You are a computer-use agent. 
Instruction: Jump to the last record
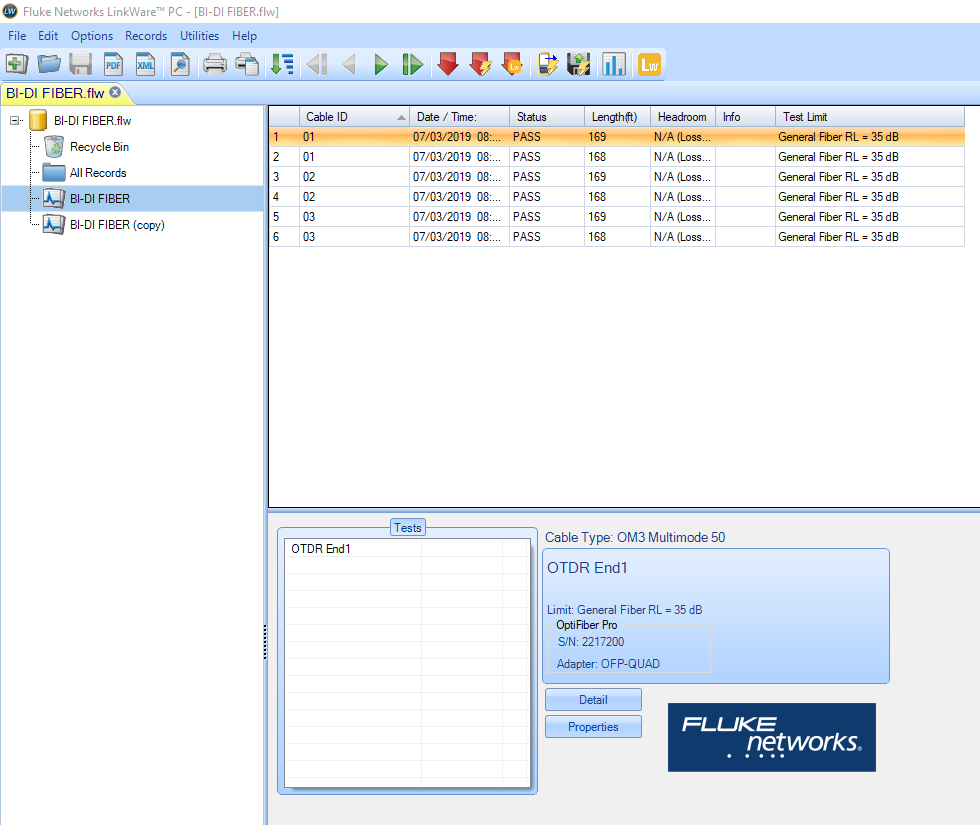click(412, 64)
